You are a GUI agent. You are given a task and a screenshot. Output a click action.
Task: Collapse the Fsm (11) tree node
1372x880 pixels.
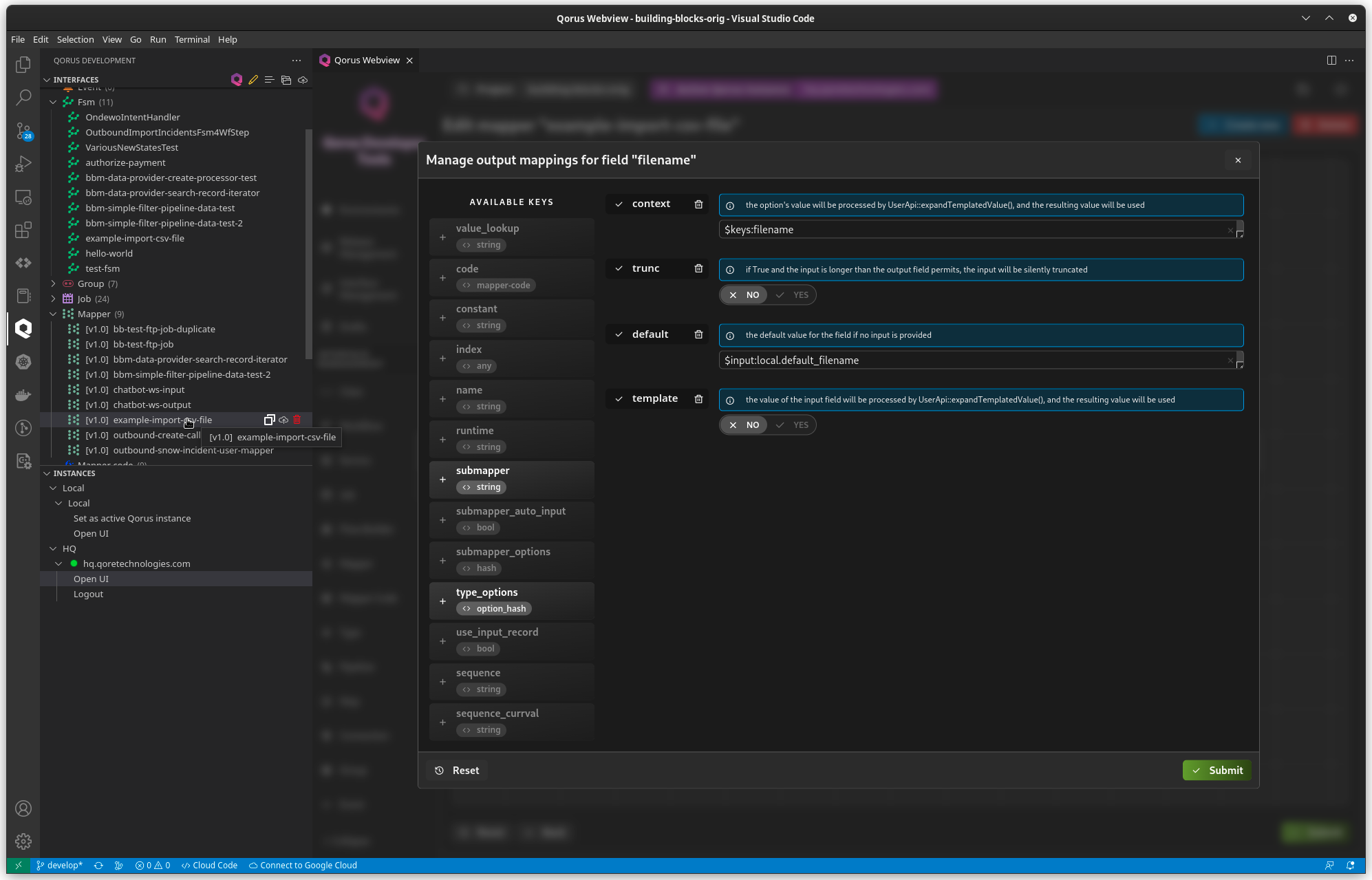53,102
